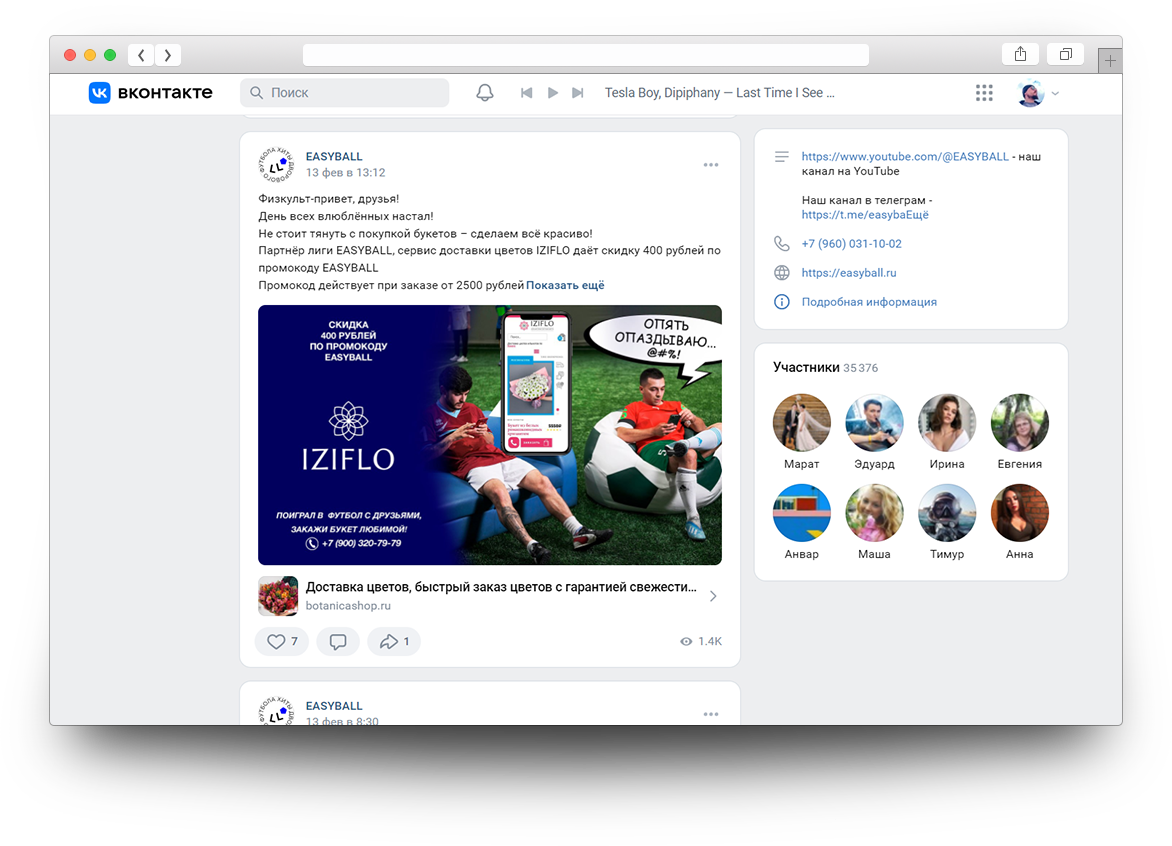Expand post text with Показать ещё
Screen dimensions: 1172x846
[565, 285]
